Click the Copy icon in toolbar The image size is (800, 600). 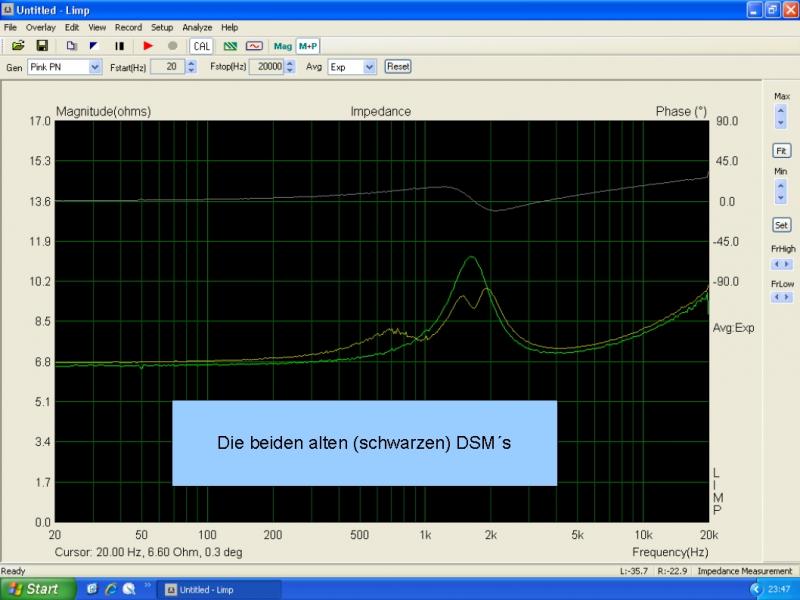point(71,46)
